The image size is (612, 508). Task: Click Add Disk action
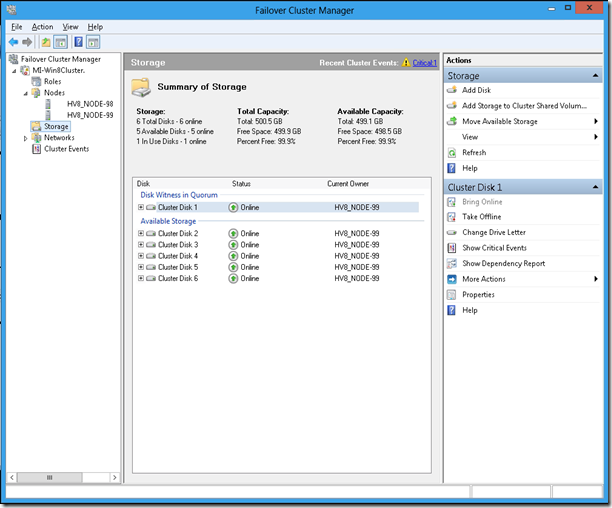pyautogui.click(x=476, y=90)
